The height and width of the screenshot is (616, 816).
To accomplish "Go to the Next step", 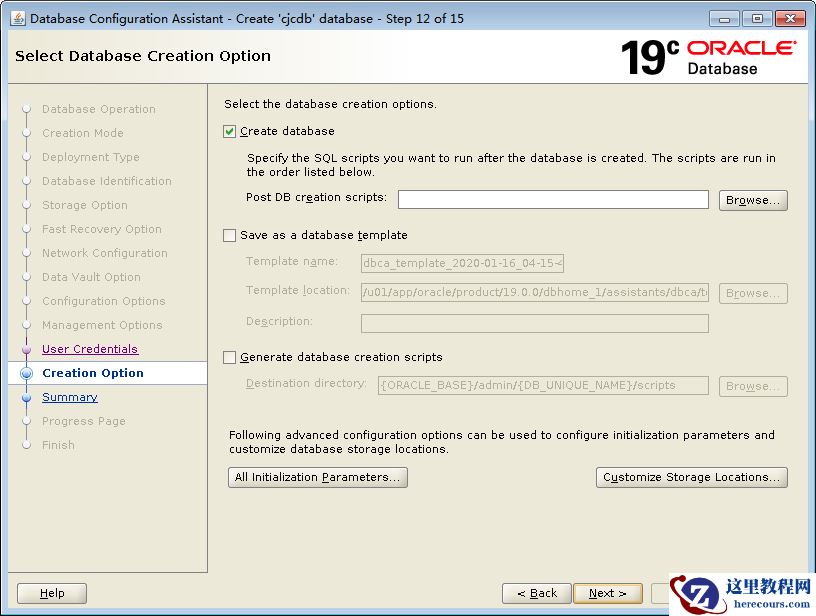I will (x=607, y=593).
